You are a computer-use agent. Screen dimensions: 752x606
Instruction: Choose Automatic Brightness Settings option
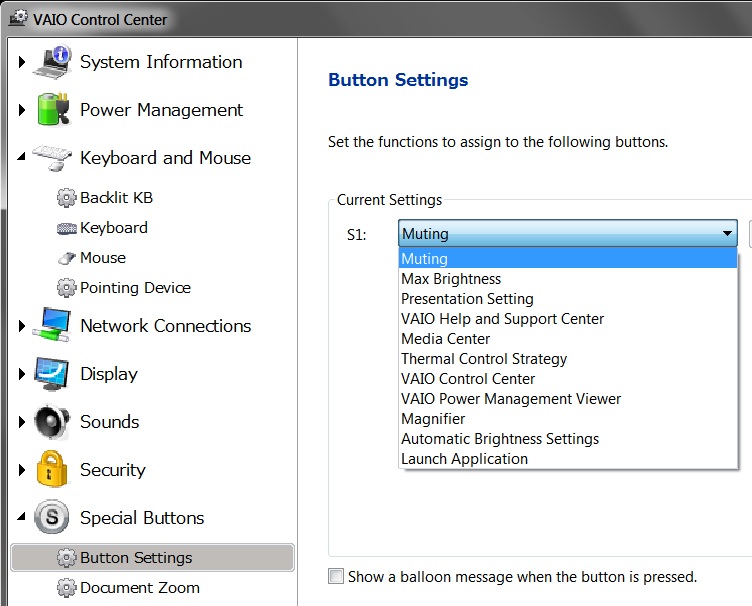click(568, 439)
